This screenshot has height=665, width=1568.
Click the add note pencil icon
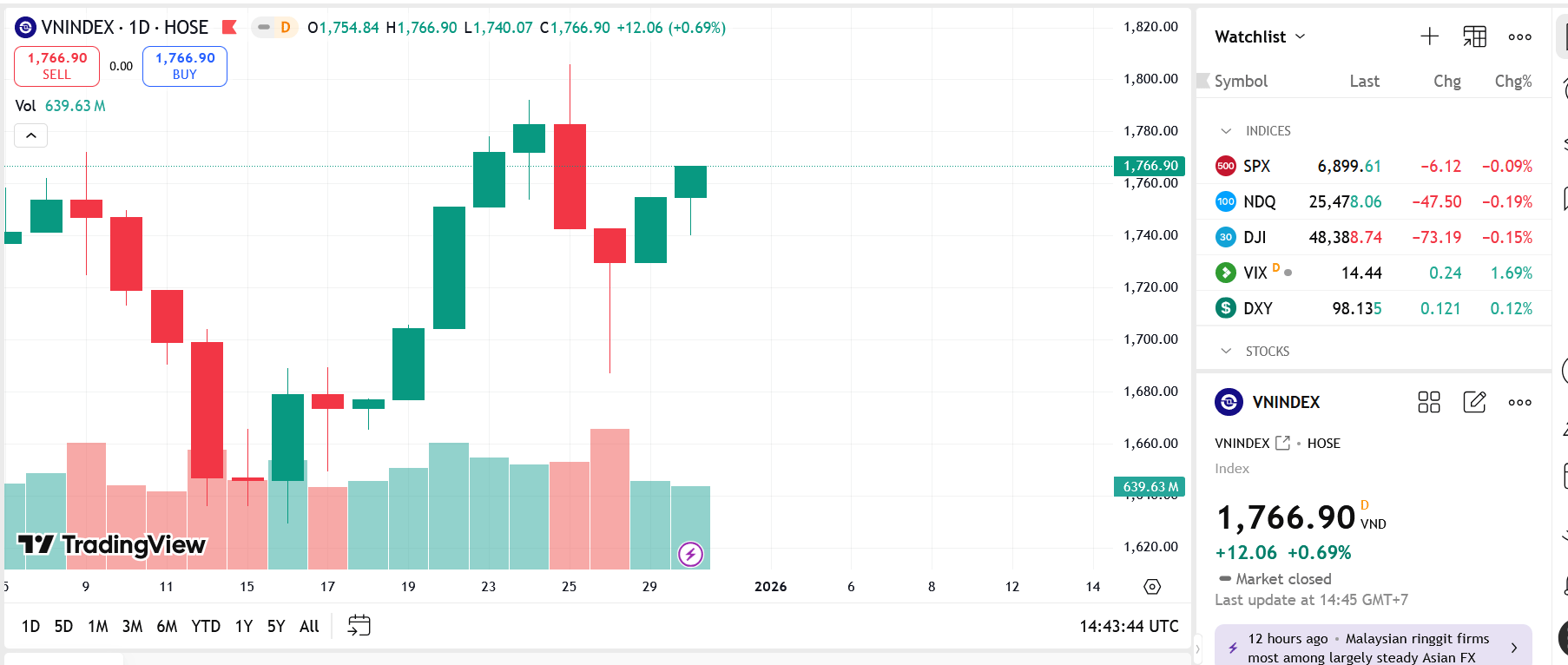[1474, 402]
